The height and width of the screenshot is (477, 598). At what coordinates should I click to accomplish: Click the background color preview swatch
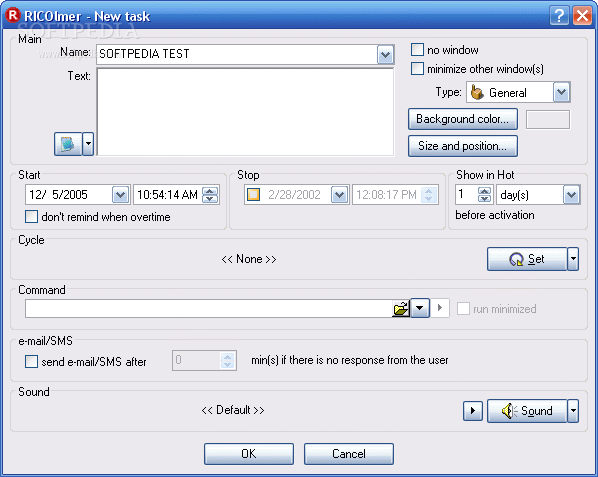coord(548,120)
